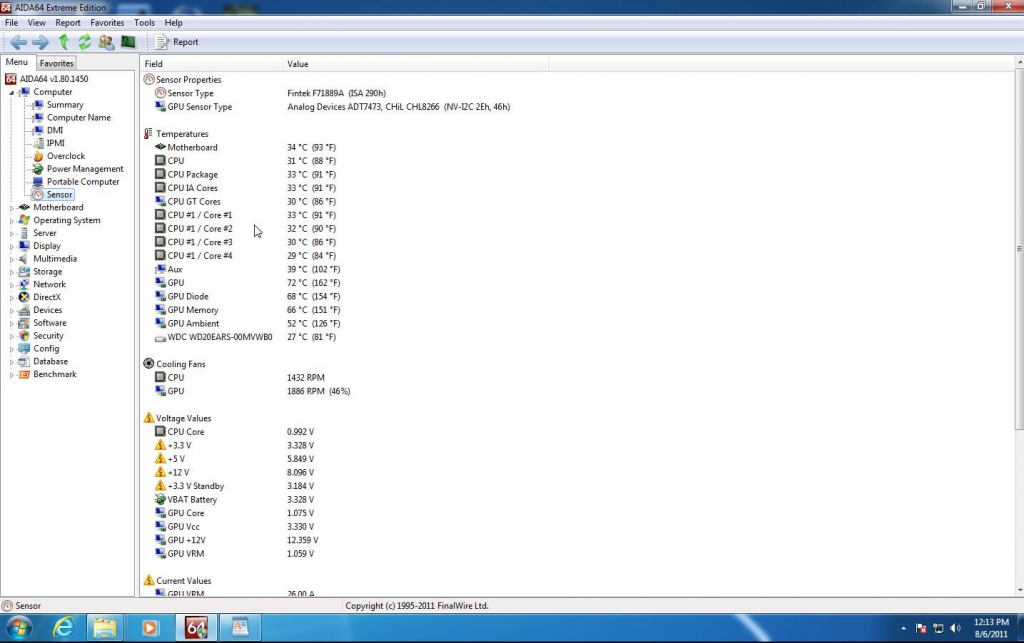Click the users icon in the toolbar
This screenshot has width=1024, height=643.
click(x=106, y=42)
